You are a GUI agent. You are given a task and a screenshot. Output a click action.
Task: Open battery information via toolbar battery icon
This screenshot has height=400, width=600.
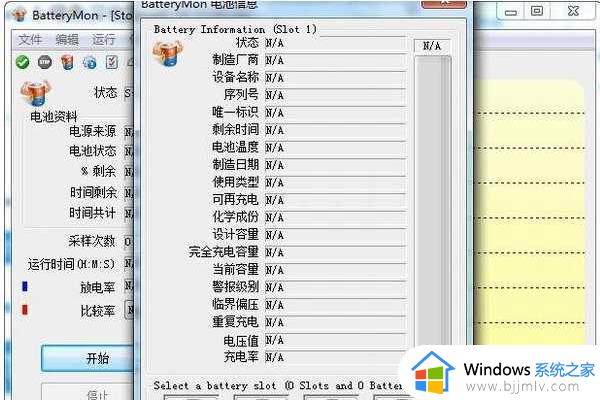pyautogui.click(x=67, y=62)
